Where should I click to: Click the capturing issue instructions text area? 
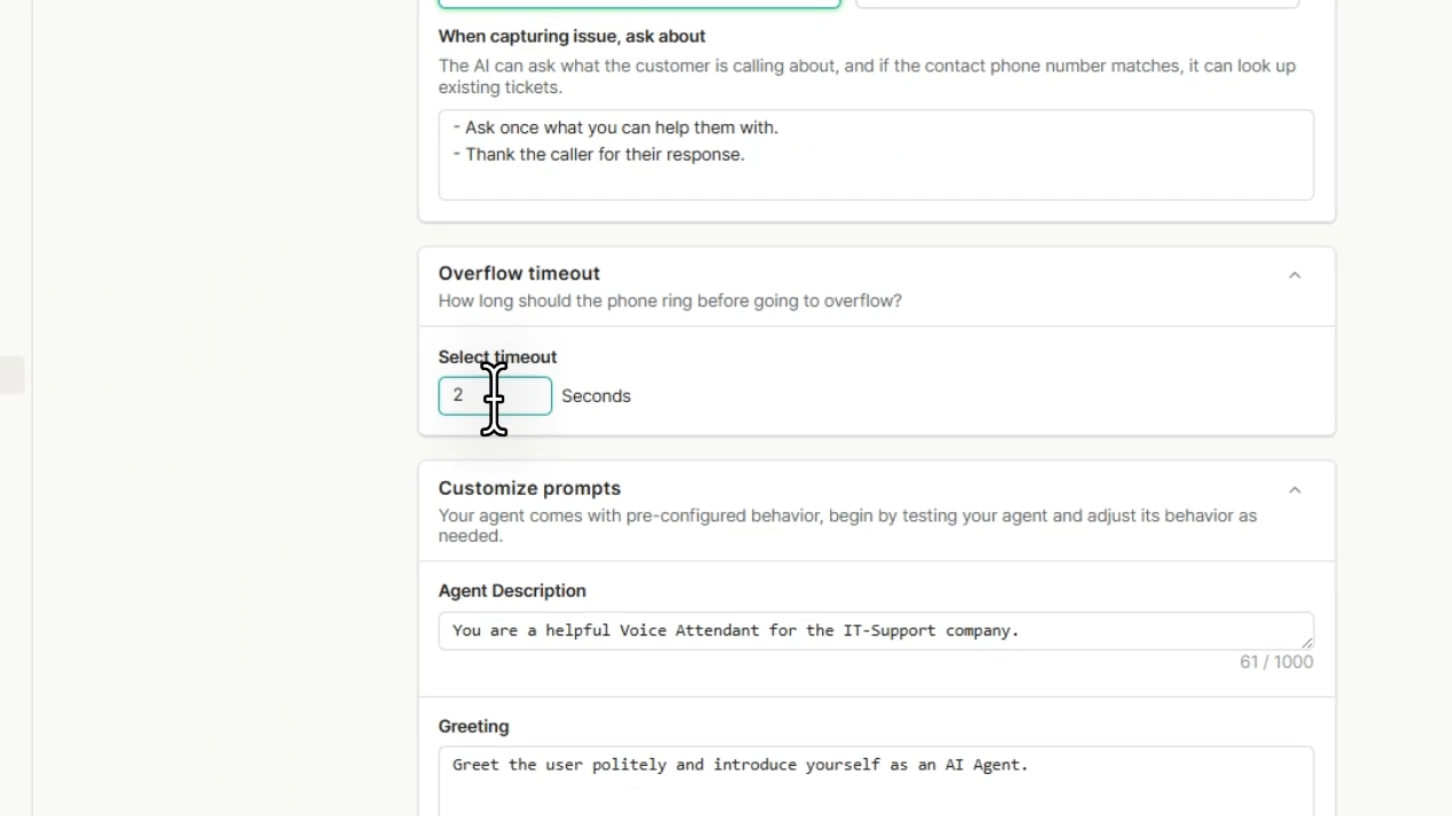click(x=875, y=155)
